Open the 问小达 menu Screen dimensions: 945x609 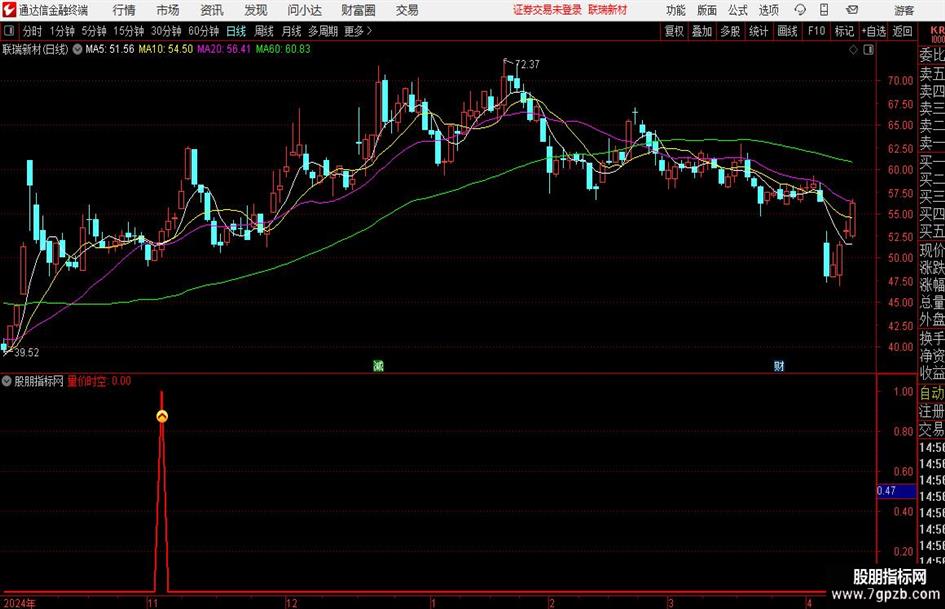pyautogui.click(x=304, y=10)
